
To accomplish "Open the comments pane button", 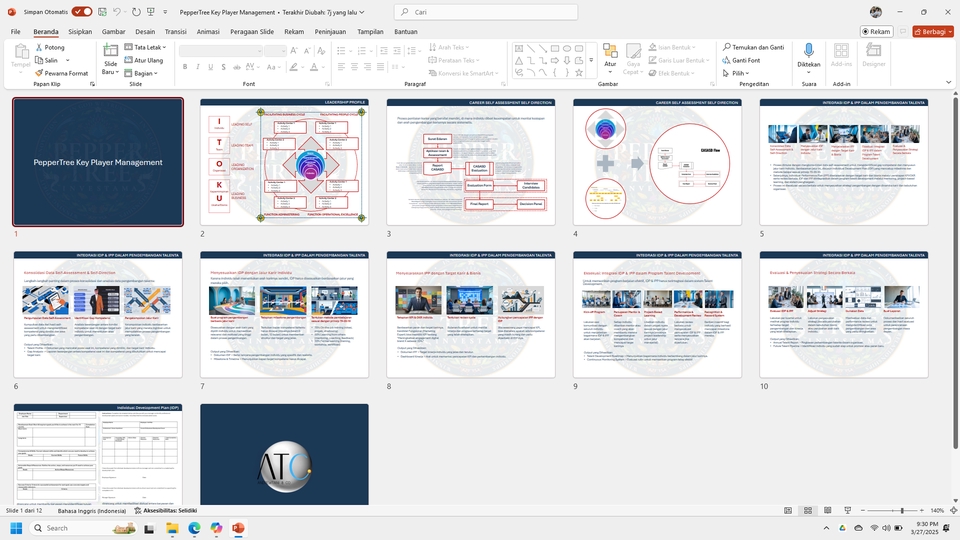I will pyautogui.click(x=902, y=31).
